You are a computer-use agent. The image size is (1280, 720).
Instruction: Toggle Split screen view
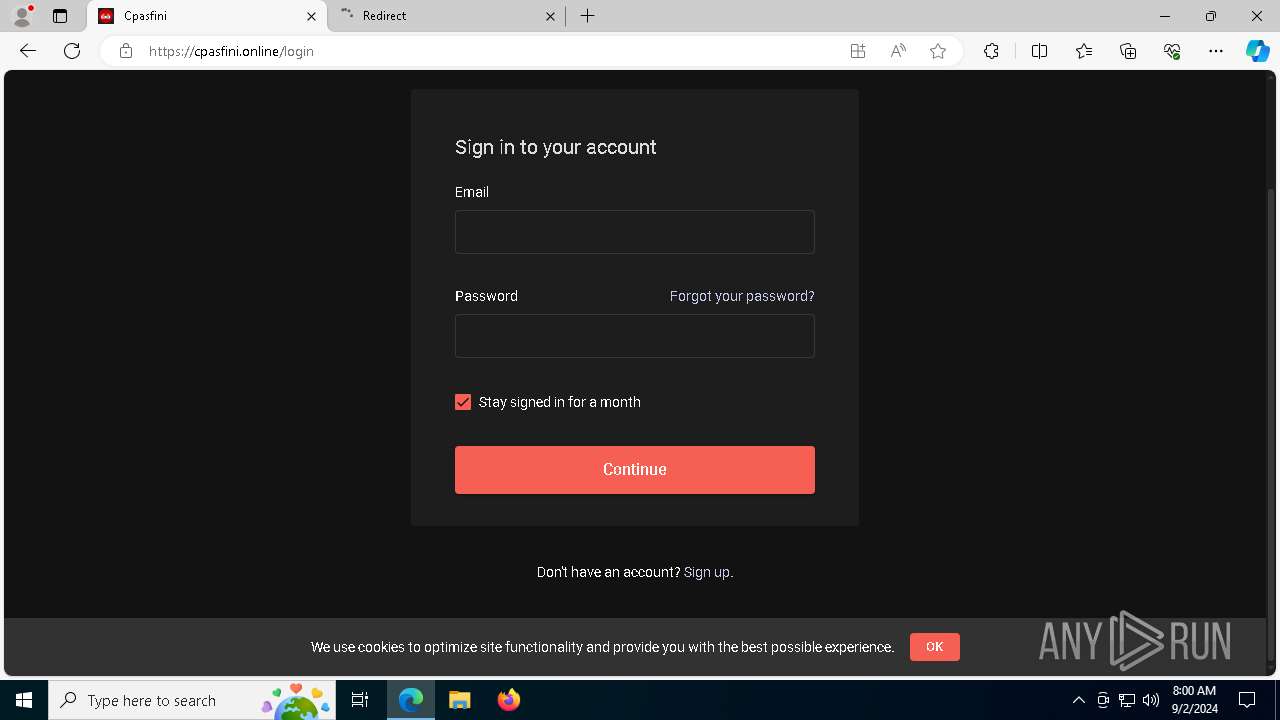click(1040, 51)
